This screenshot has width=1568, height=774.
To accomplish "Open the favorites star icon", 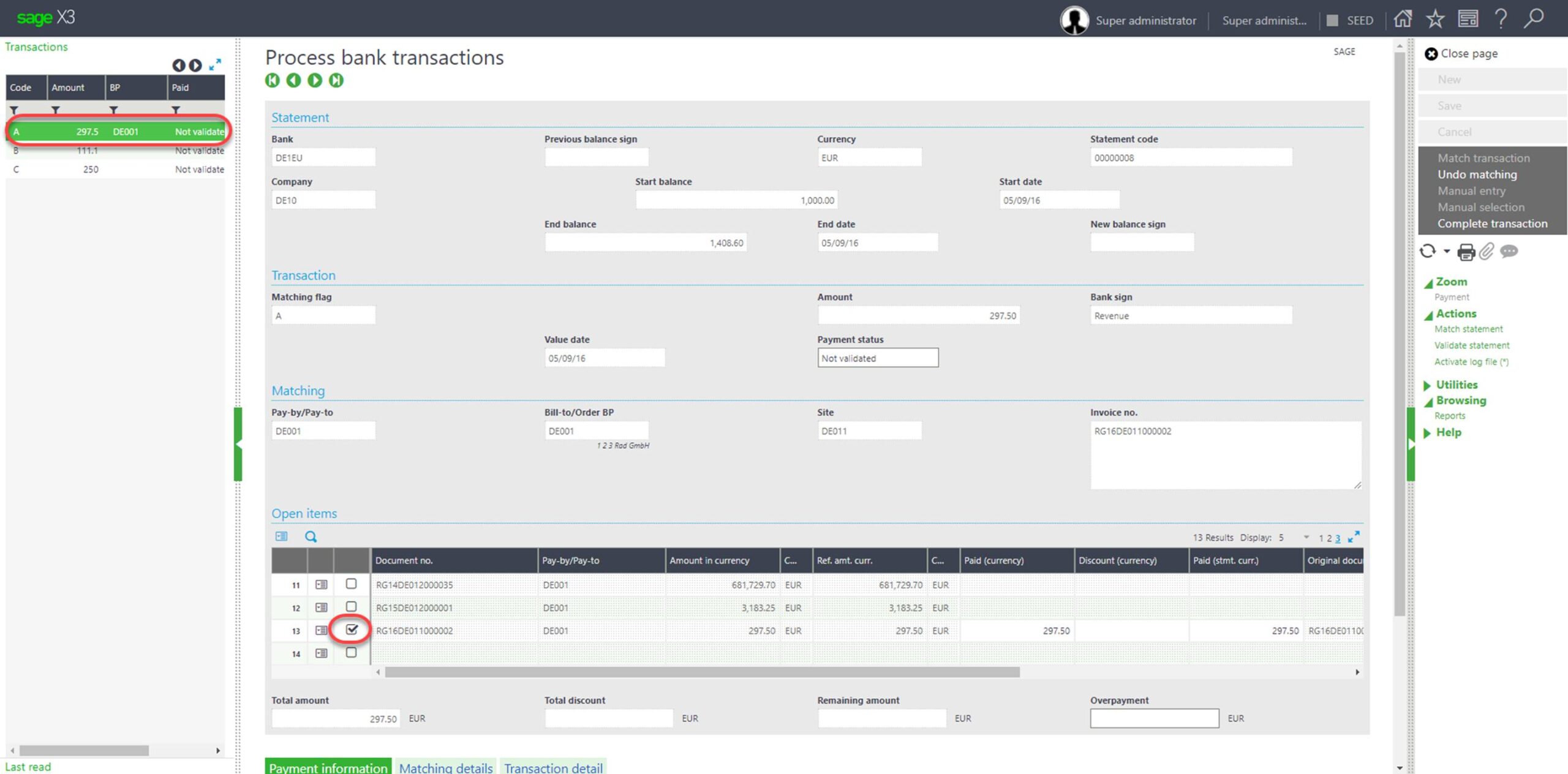I will pos(1435,19).
